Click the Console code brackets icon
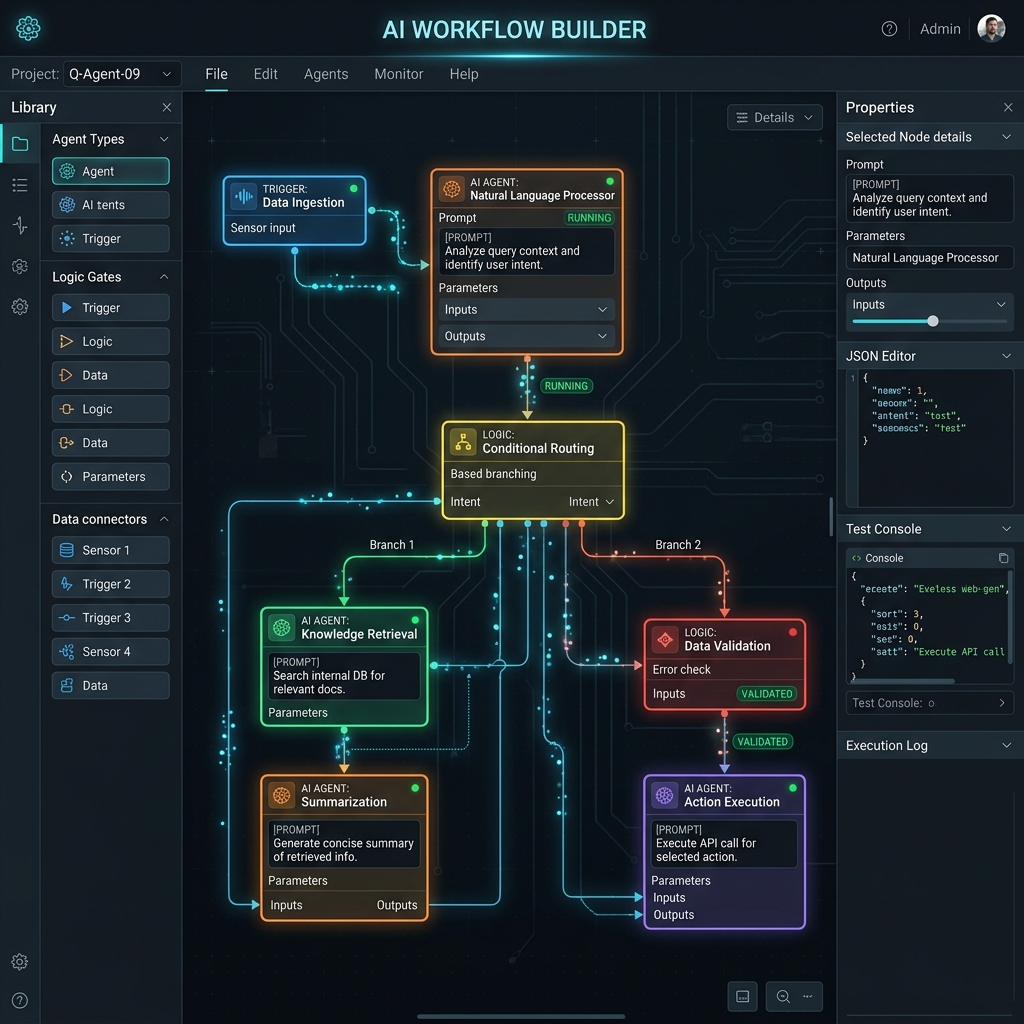 click(x=856, y=558)
